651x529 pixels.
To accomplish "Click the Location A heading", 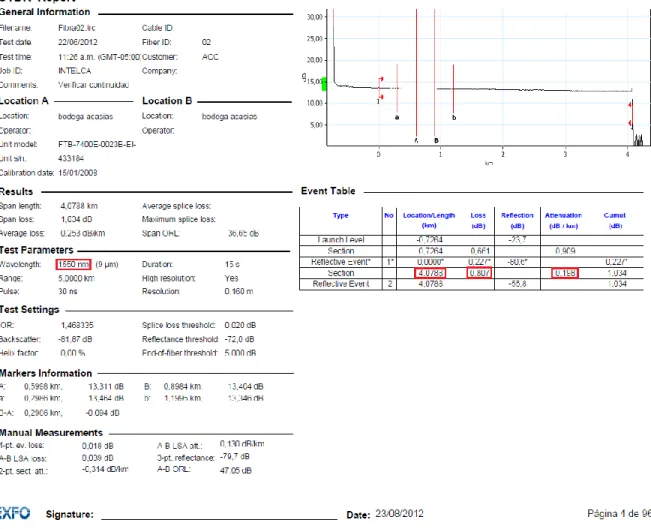I will point(24,101).
